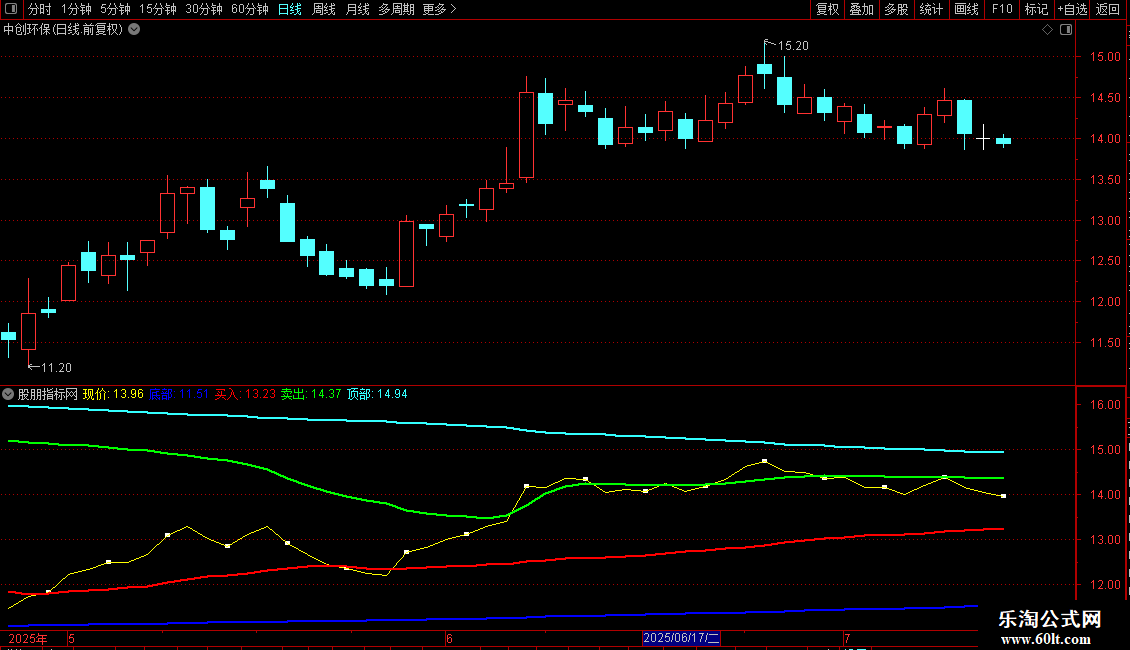Click the 底部: 11.51 value
The width and height of the screenshot is (1130, 650).
point(179,394)
